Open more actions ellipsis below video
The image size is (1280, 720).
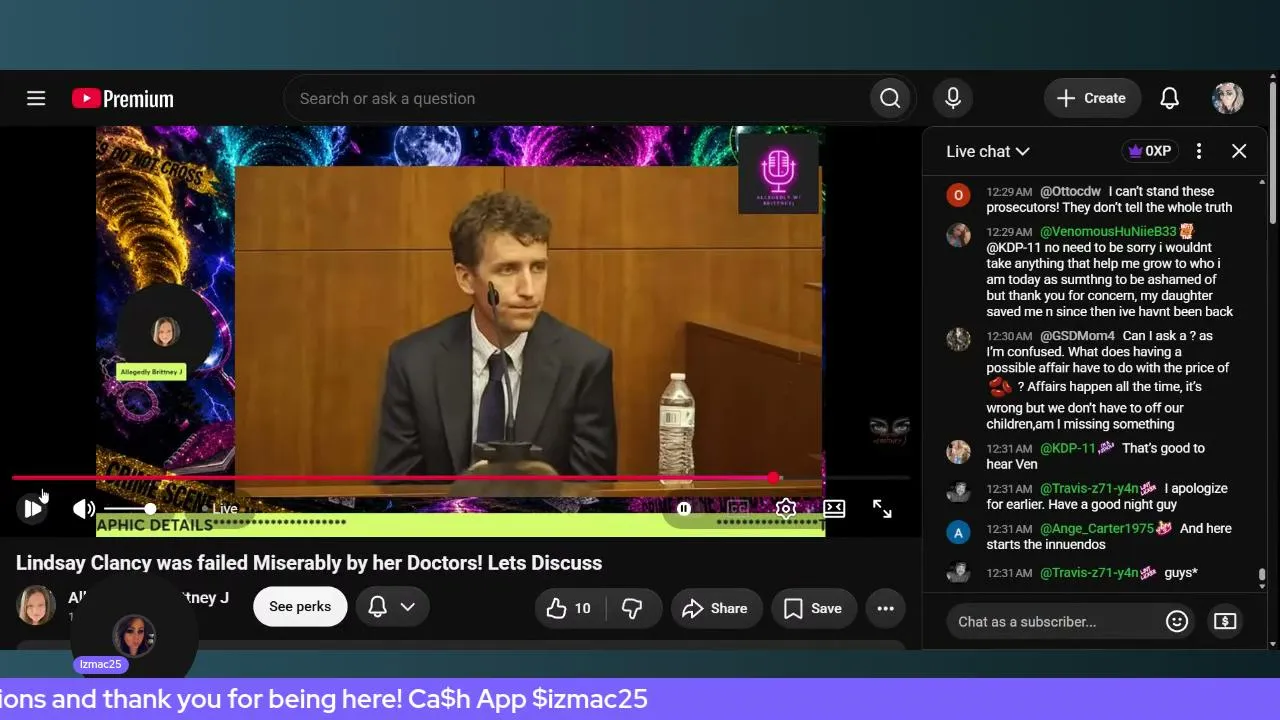point(885,608)
